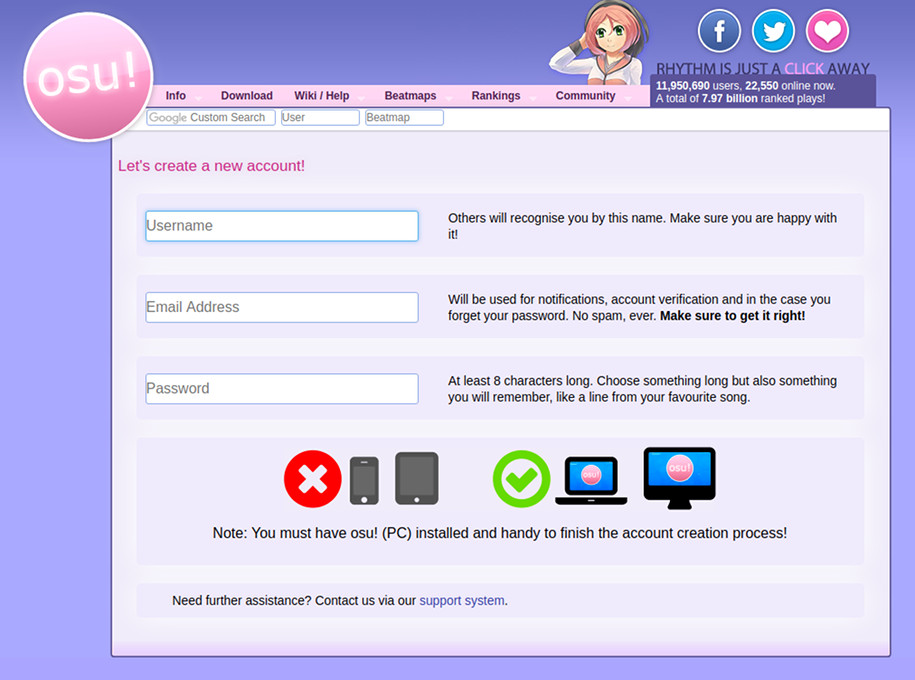Click the pink osu! logo
Screen dimensions: 915x680
[x=88, y=76]
